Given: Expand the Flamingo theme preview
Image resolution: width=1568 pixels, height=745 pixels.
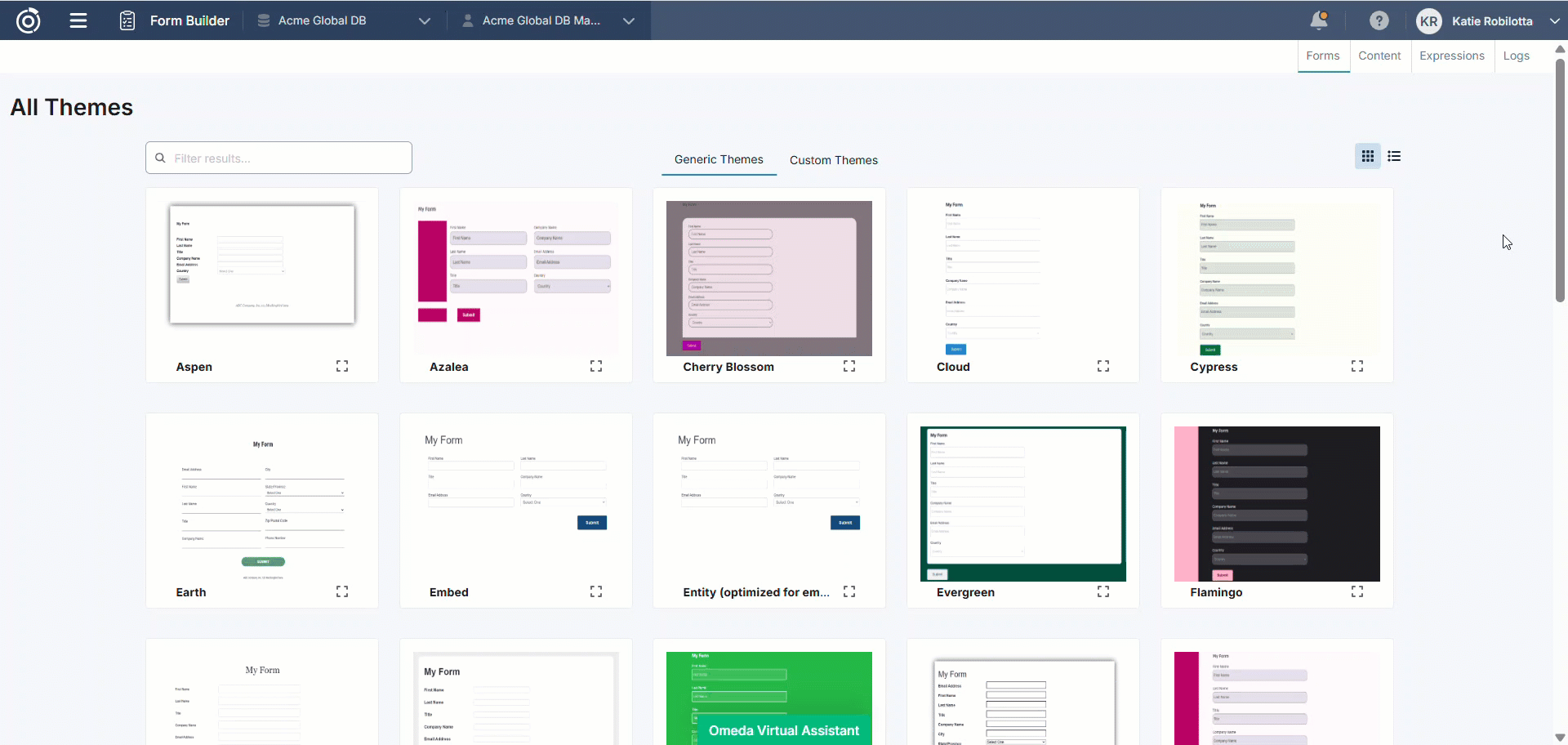Looking at the screenshot, I should (1356, 591).
